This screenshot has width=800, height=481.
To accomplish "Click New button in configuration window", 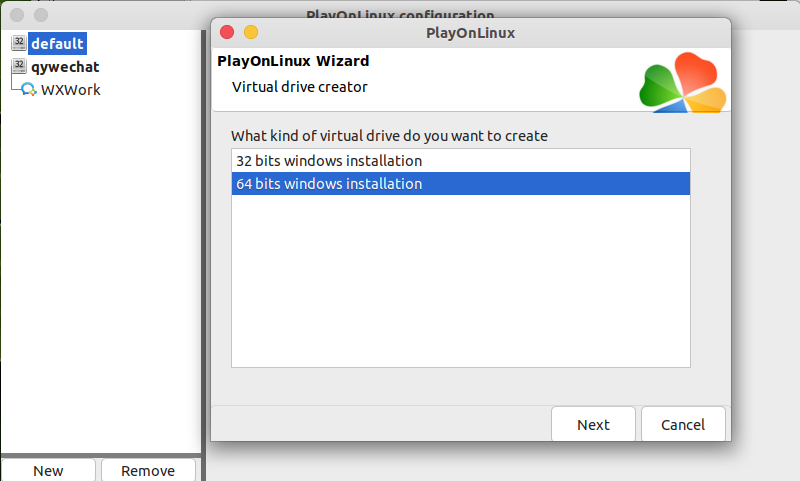I will coord(48,470).
